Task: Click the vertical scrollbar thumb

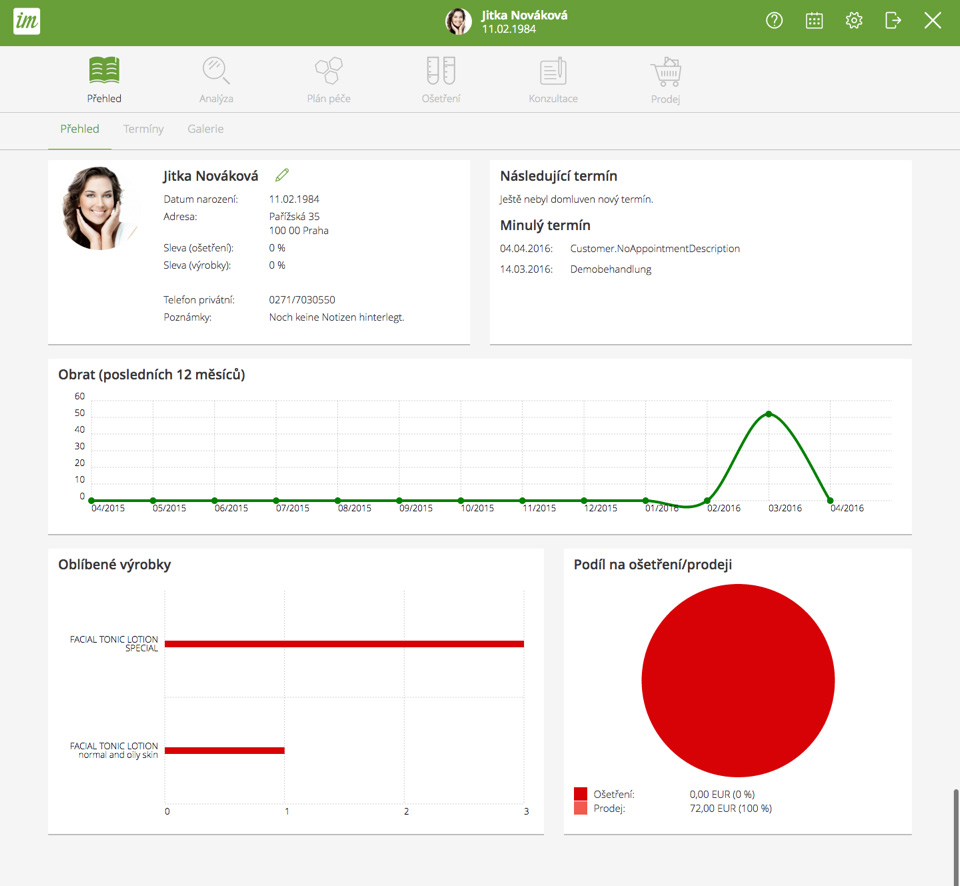Action: pos(955,837)
